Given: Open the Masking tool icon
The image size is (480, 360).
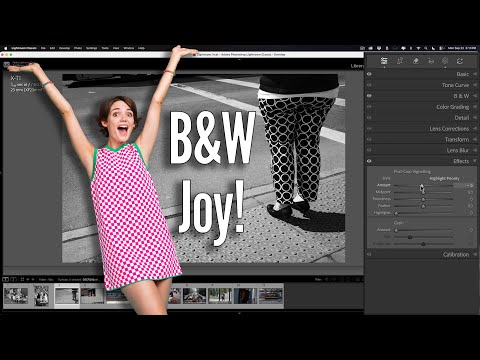Looking at the screenshot, I should coord(445,61).
